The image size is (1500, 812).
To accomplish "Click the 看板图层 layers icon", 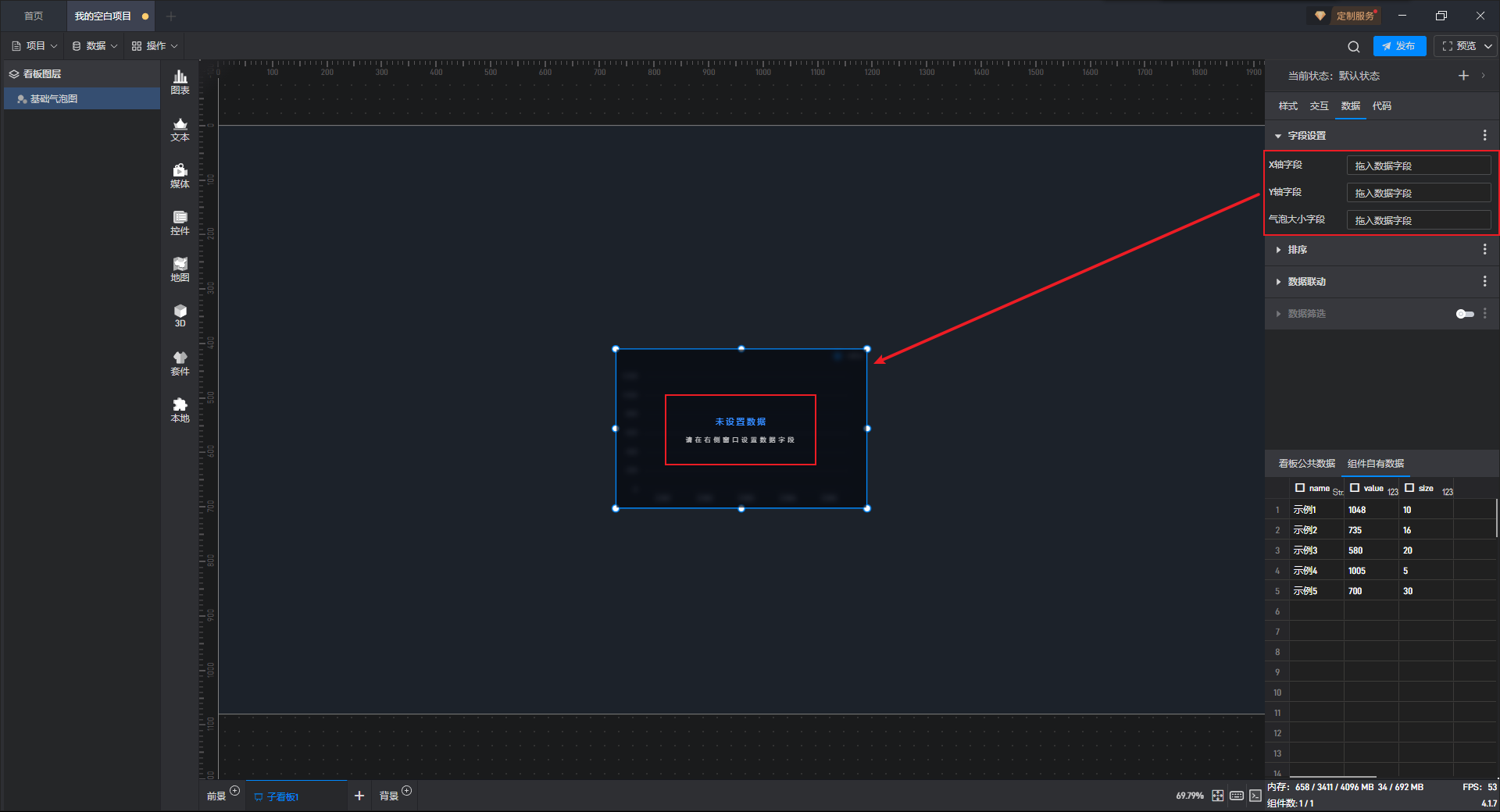I will (x=14, y=74).
